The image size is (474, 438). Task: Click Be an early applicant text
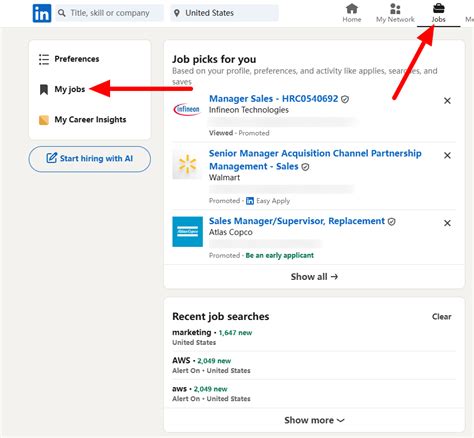click(x=280, y=256)
